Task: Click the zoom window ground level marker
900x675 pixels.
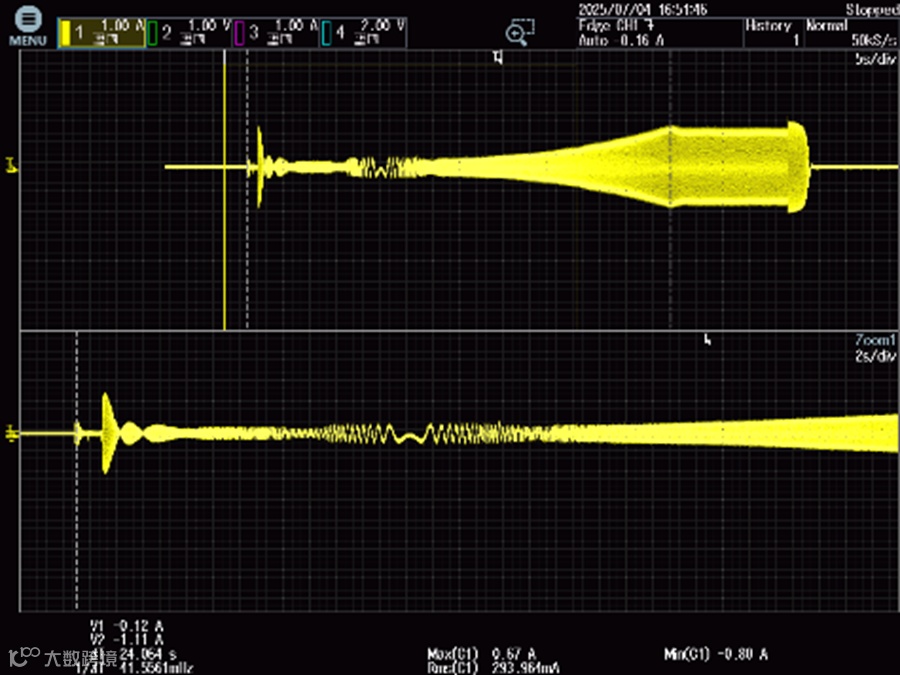Action: [x=11, y=433]
